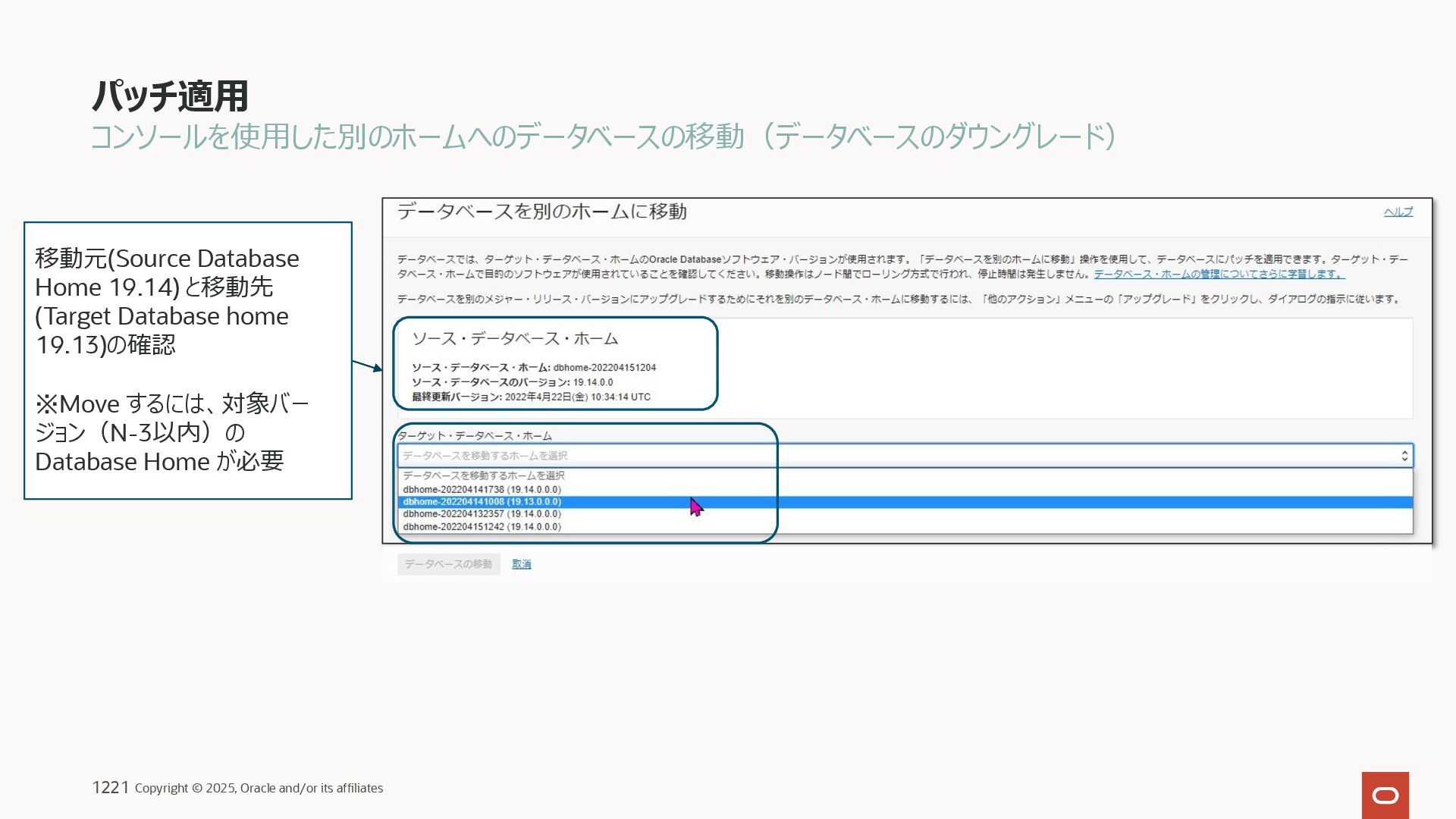Select dbhome-202204132357 (19.14.0.0.0) option
This screenshot has width=1456, height=819.
click(482, 514)
